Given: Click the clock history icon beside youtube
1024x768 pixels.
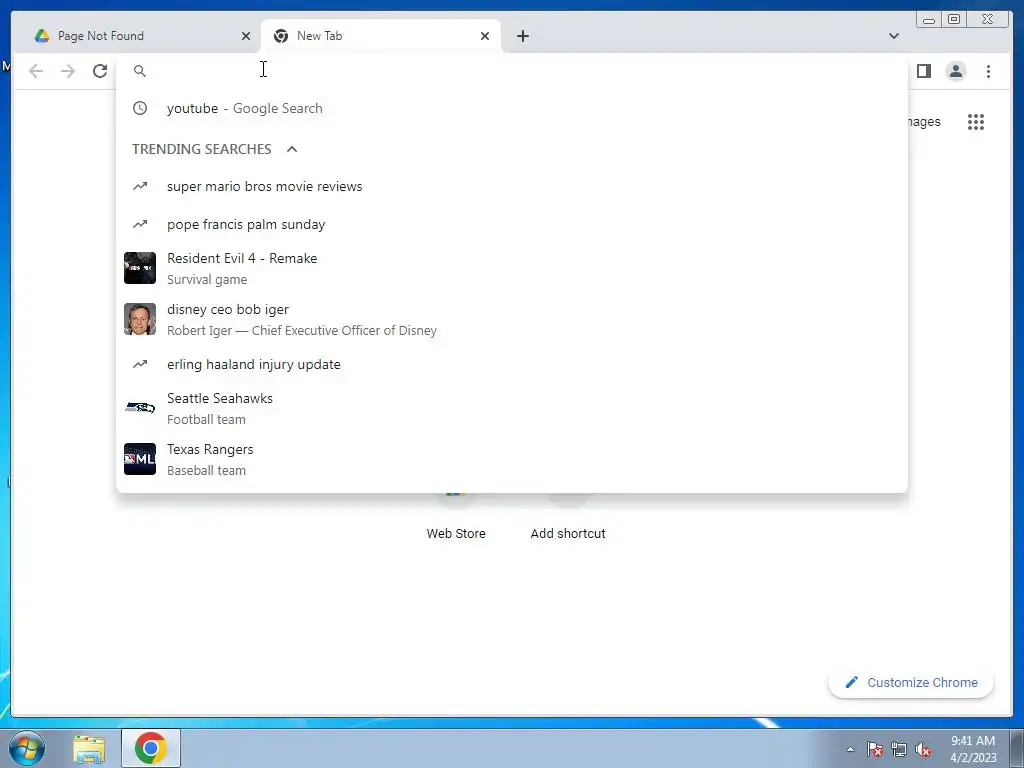Looking at the screenshot, I should click(140, 108).
